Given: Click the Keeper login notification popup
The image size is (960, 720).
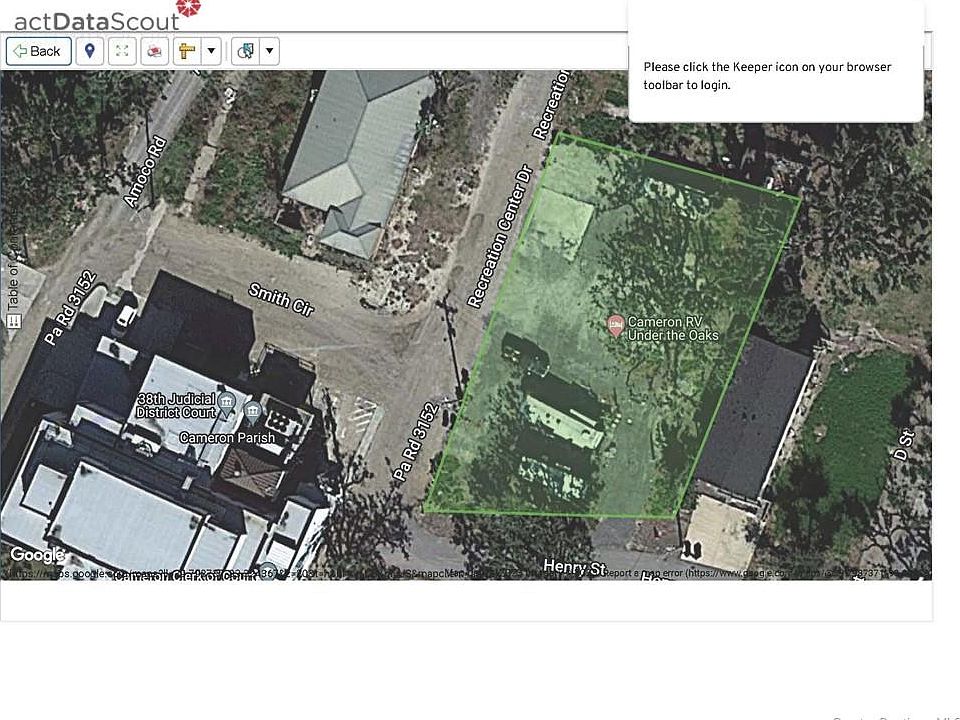Looking at the screenshot, I should click(775, 76).
